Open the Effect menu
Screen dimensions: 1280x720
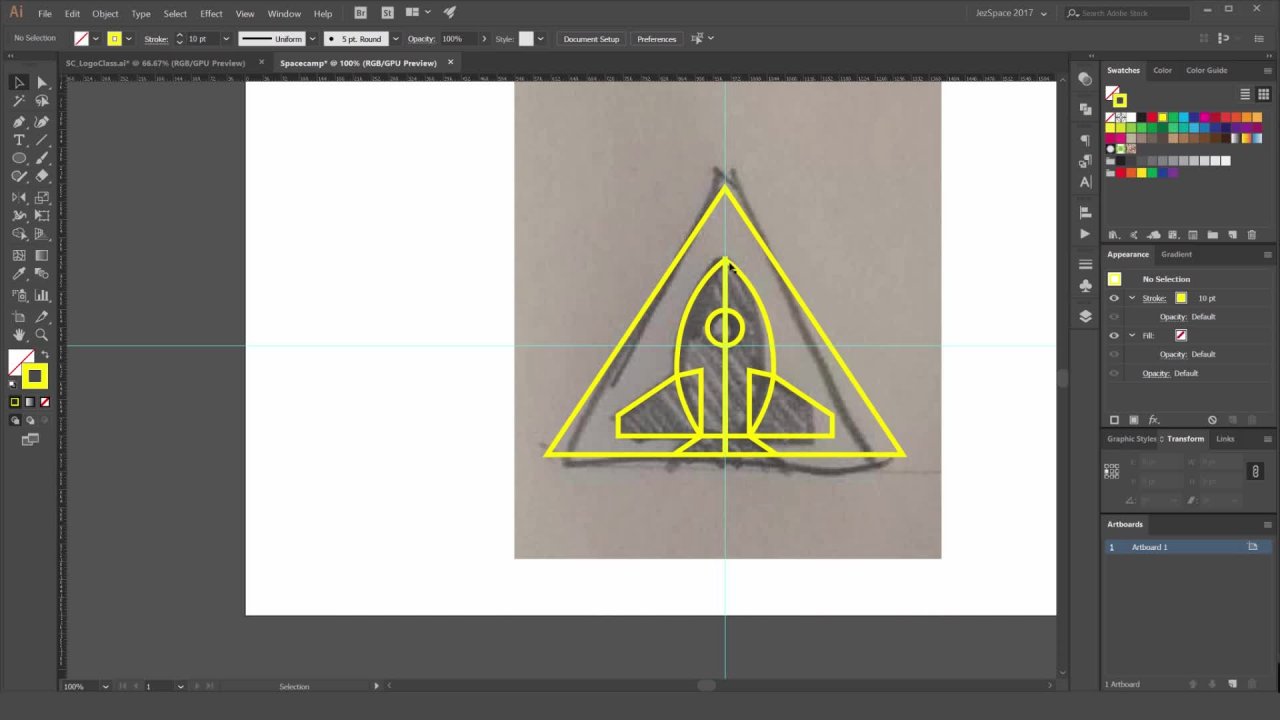(x=211, y=14)
